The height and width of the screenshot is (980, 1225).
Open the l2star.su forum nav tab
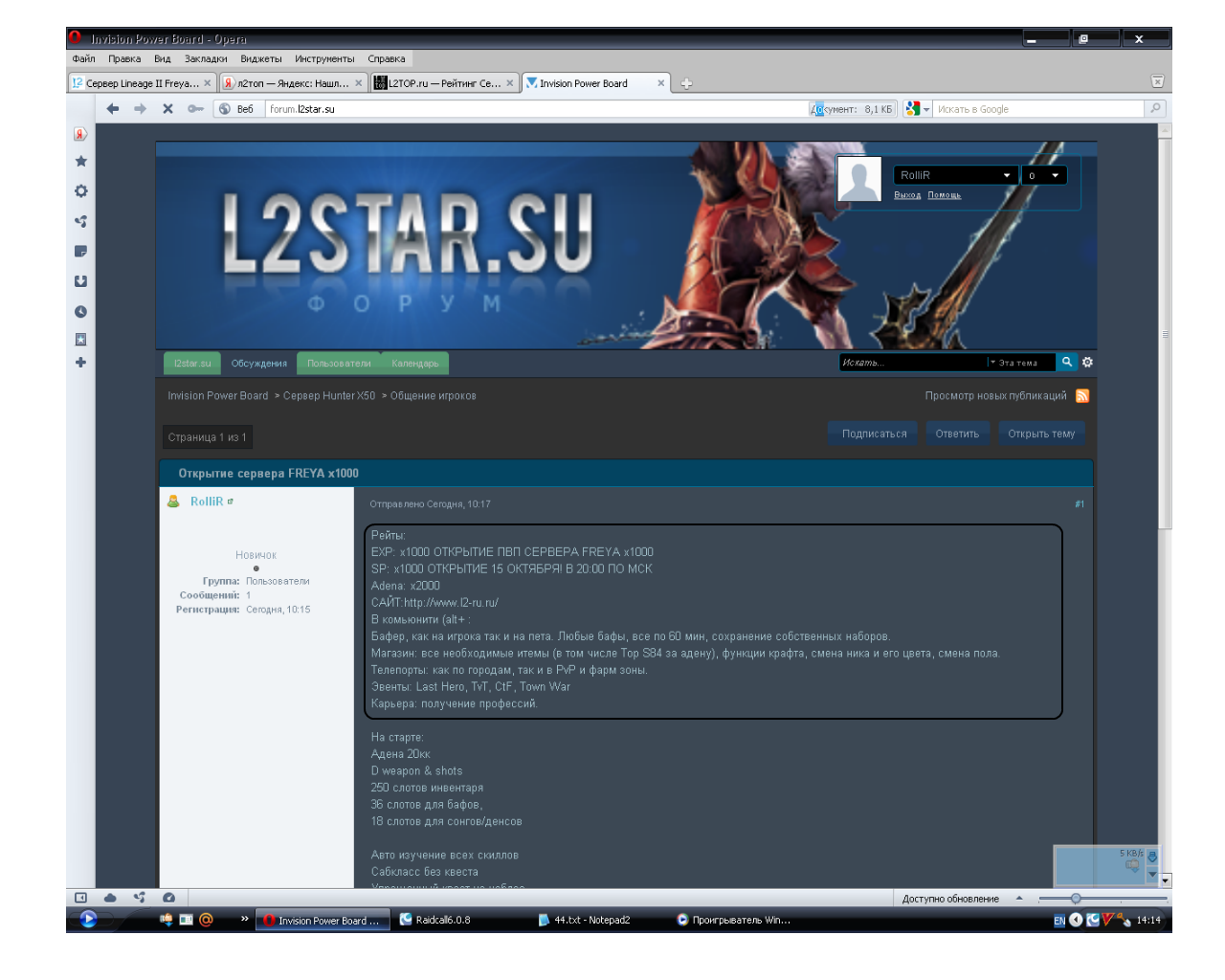pos(192,364)
